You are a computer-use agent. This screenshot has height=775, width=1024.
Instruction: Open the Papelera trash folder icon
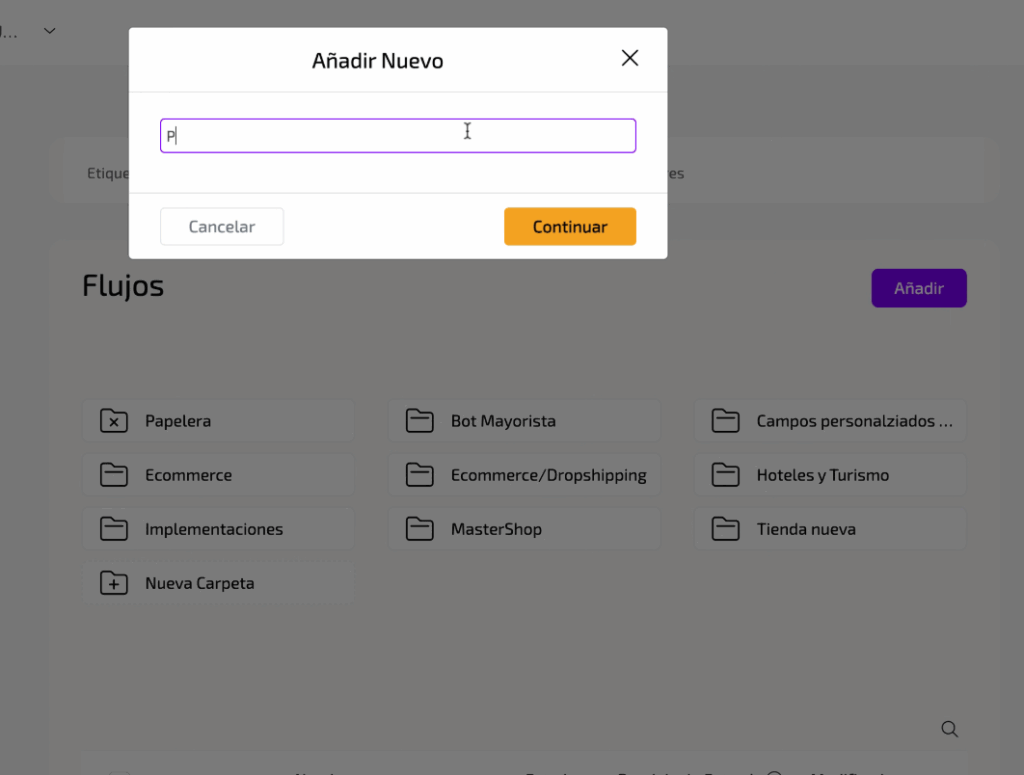114,421
